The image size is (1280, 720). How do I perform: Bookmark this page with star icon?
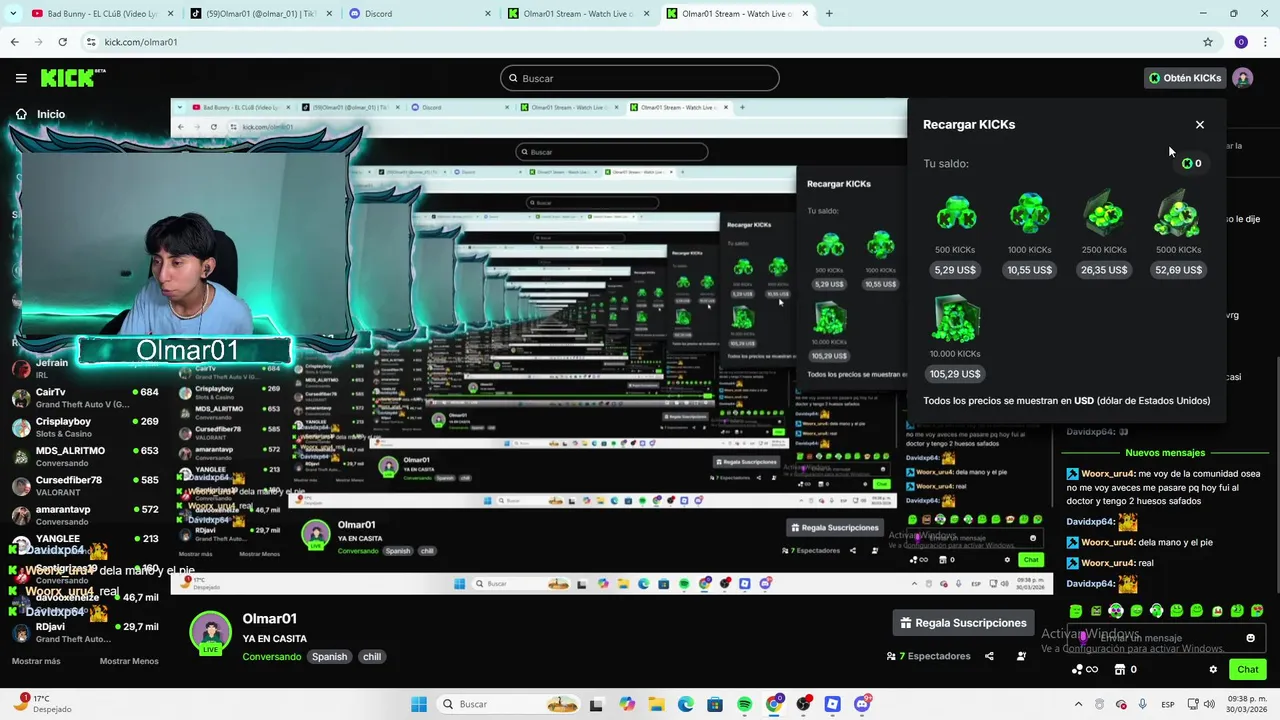(1208, 42)
